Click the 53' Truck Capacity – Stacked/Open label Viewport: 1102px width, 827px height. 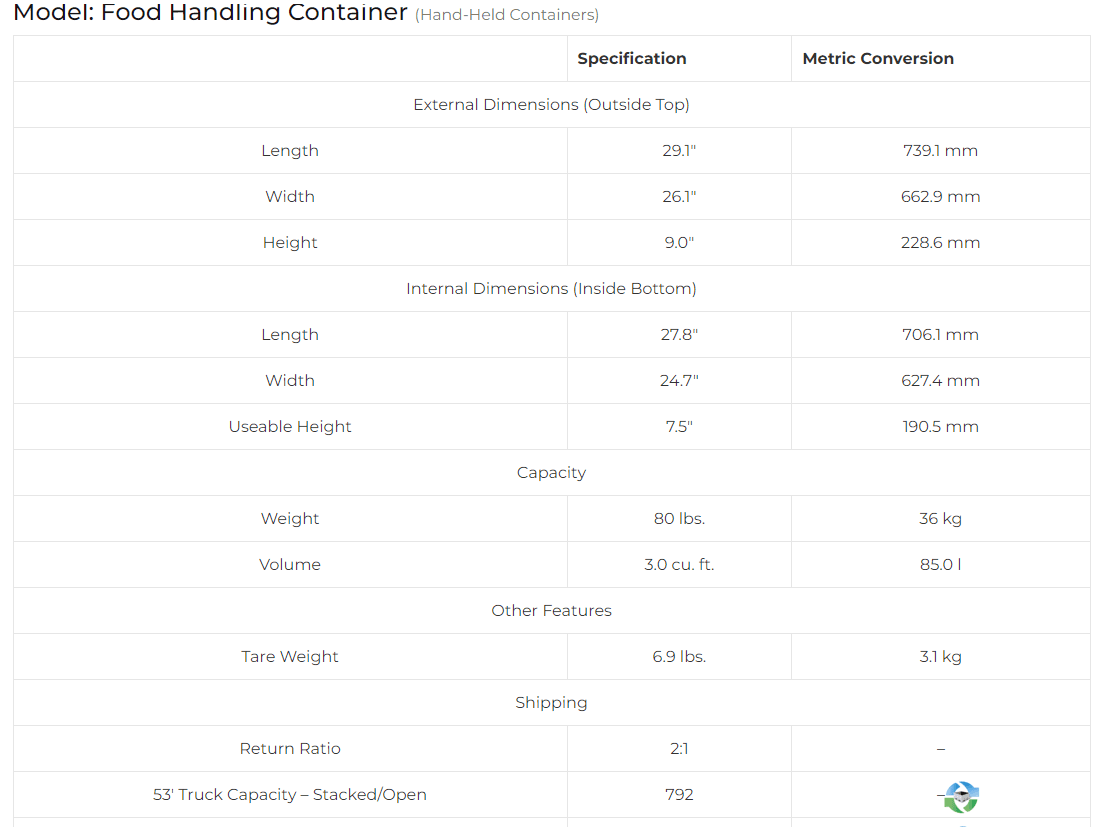(x=290, y=794)
